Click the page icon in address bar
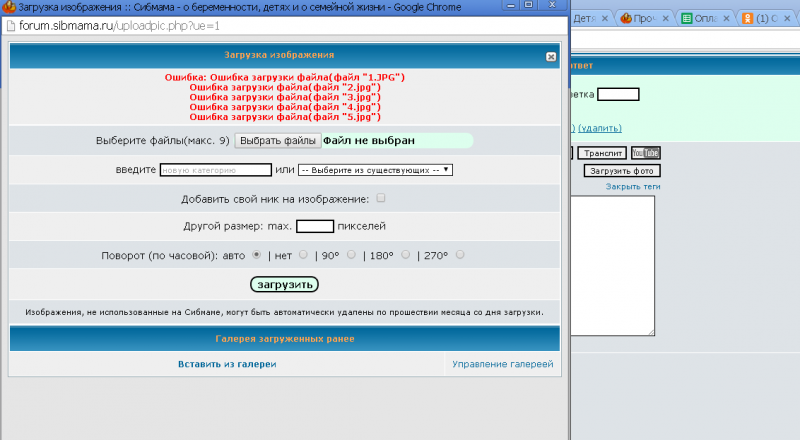 [11, 26]
